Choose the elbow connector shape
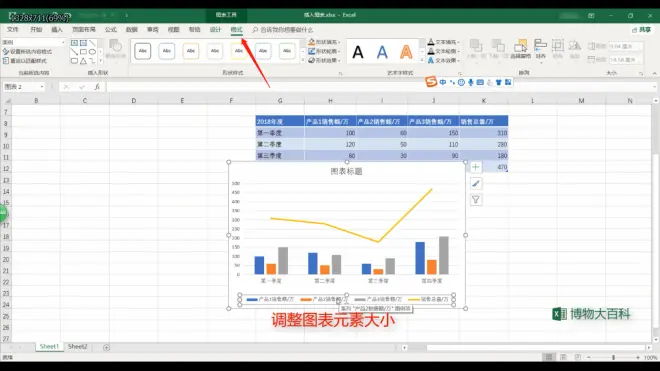Viewport: 660px width, 371px height. pyautogui.click(x=92, y=61)
